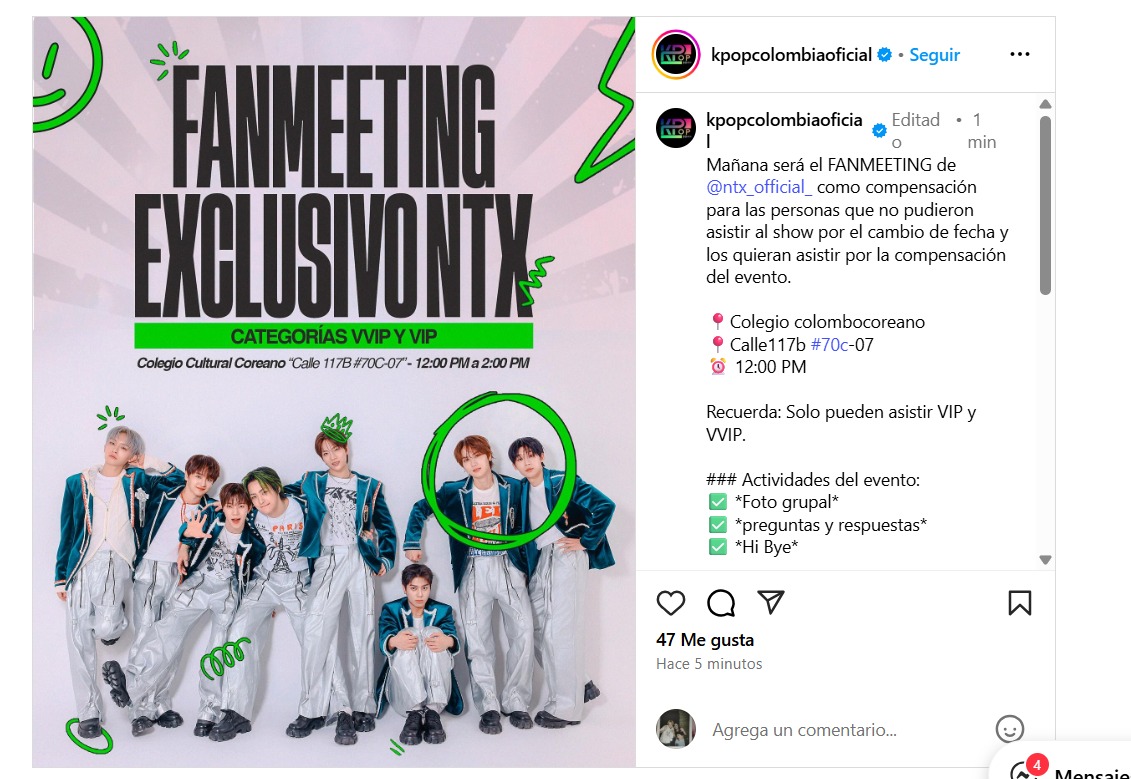Click the Fanmeeting Exclusivo NTX poster image

click(334, 392)
